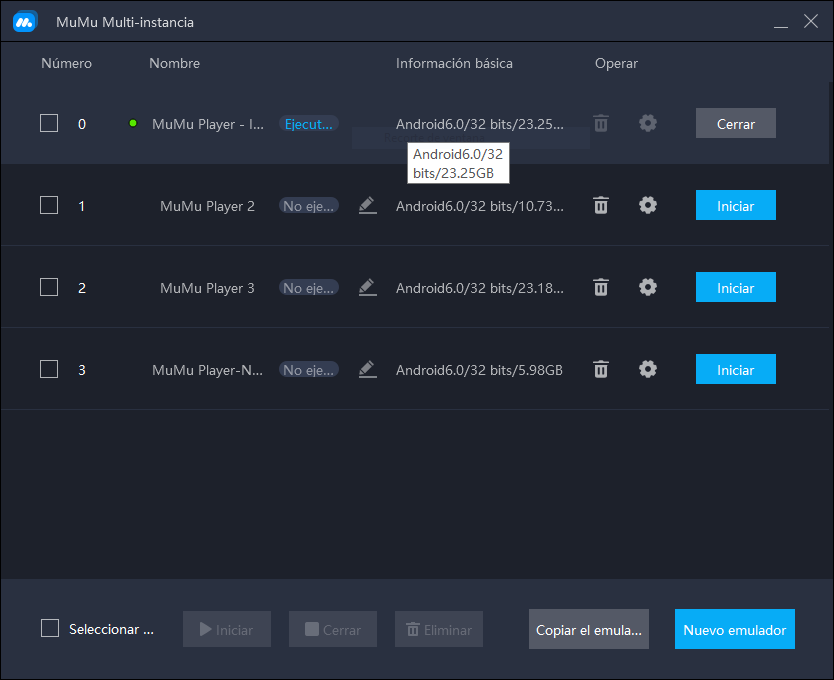Open the gear settings for MuMu Player 2
This screenshot has height=680, width=834.
click(648, 205)
